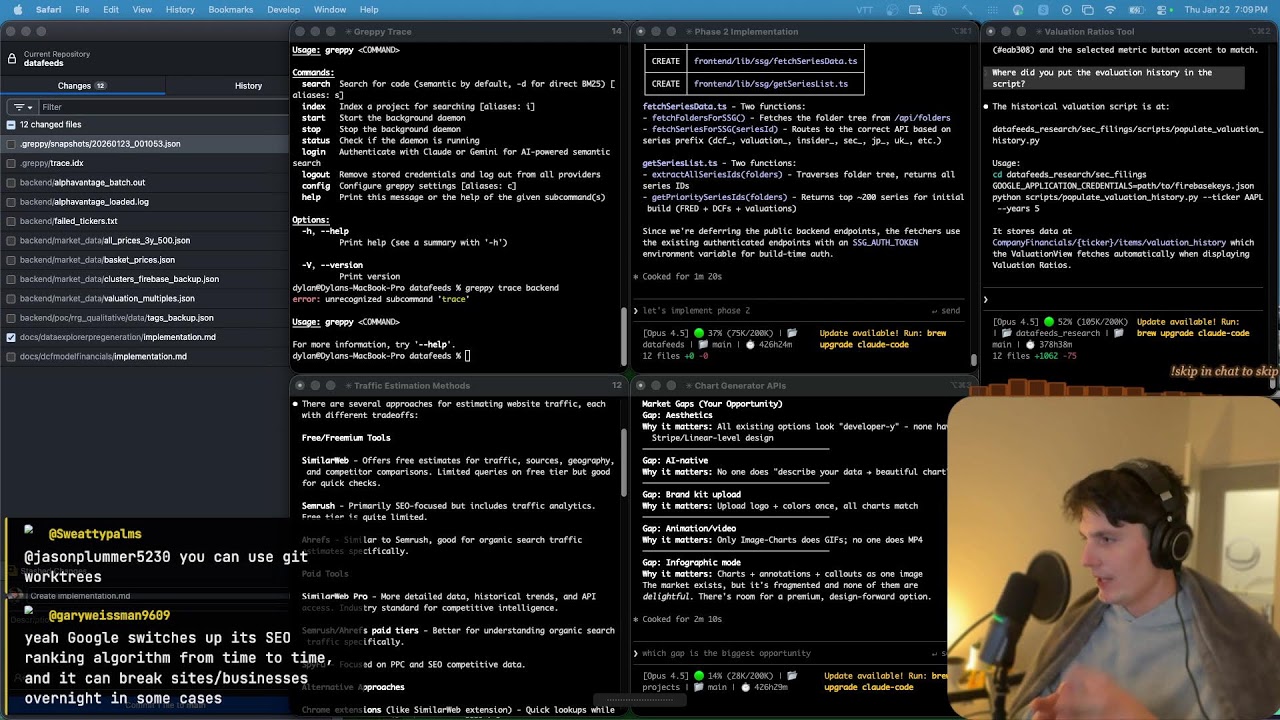
Task: Focus the Traffic Estimation Methods terminal title
Action: [411, 386]
